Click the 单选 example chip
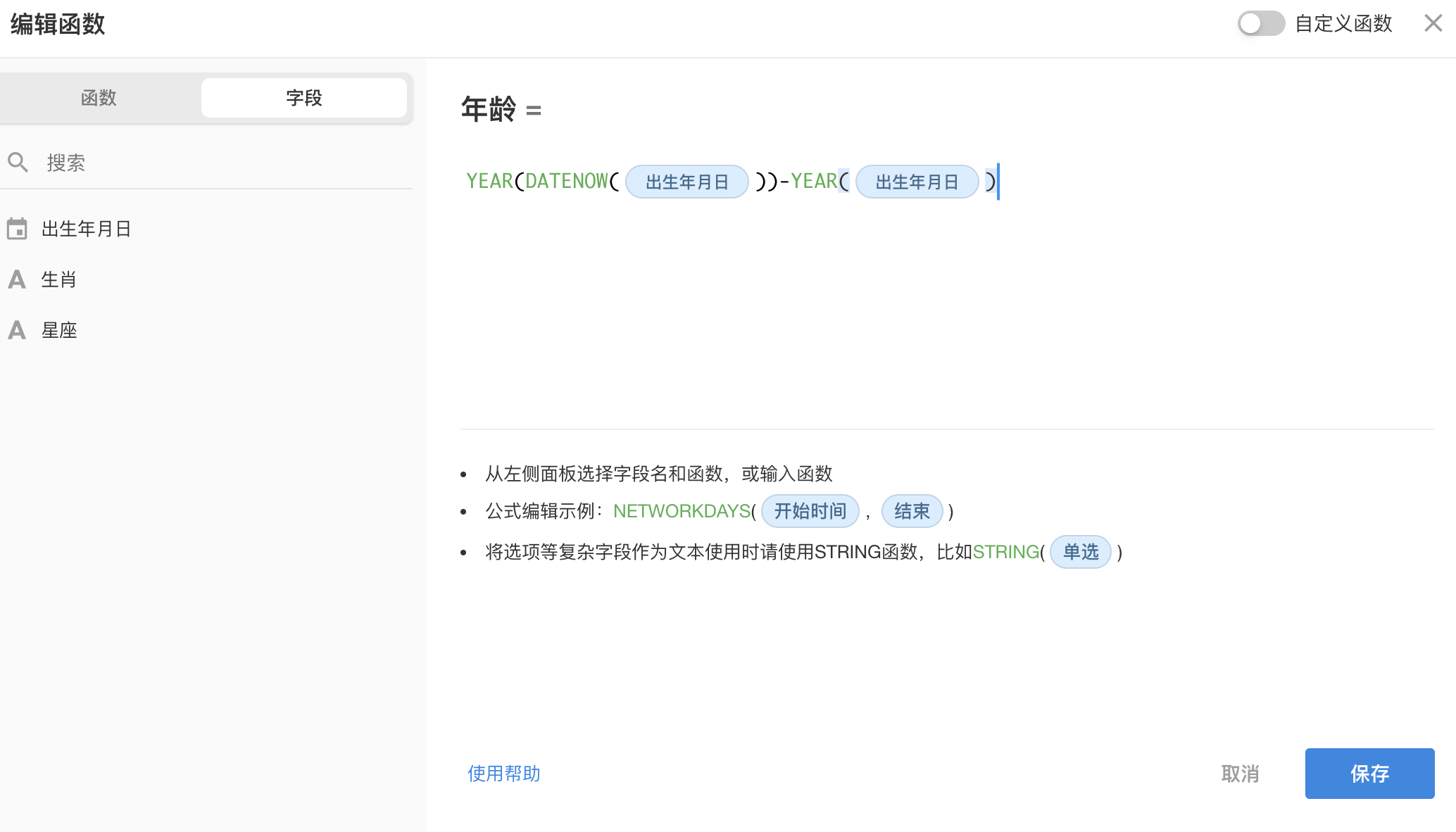This screenshot has width=1456, height=832. pos(1080,552)
